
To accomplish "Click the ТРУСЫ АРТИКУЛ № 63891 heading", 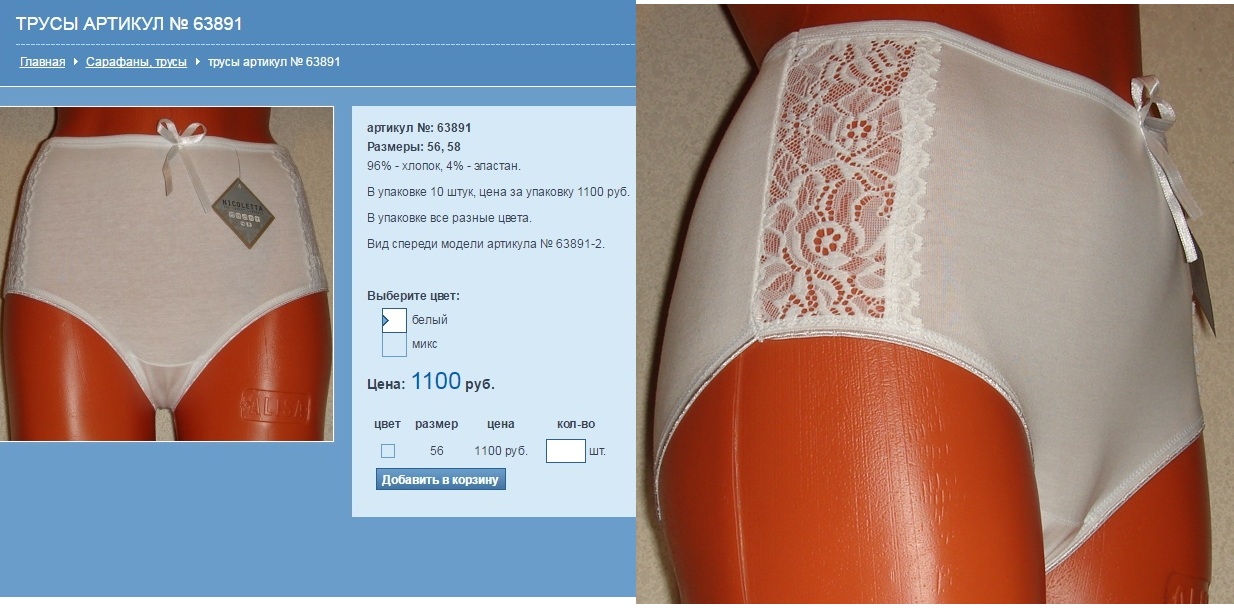I will [x=129, y=23].
